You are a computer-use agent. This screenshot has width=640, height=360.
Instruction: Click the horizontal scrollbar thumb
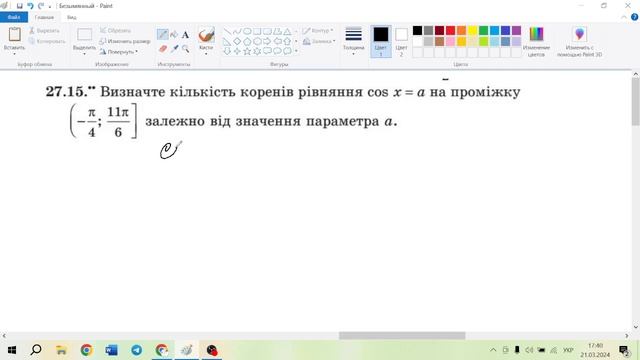tap(402, 336)
